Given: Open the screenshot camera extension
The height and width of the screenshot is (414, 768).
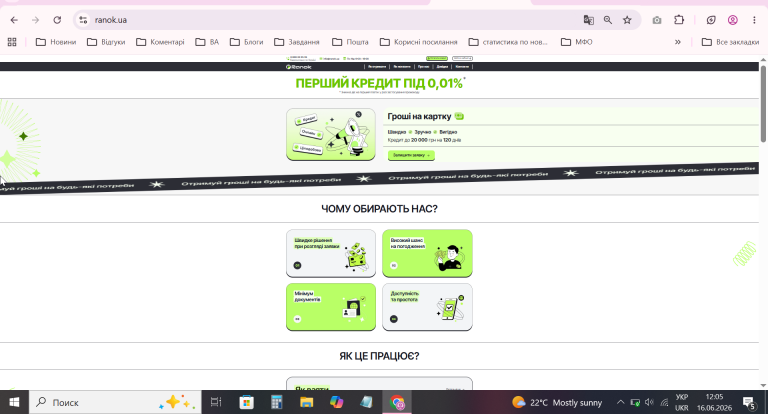Looking at the screenshot, I should (x=657, y=20).
